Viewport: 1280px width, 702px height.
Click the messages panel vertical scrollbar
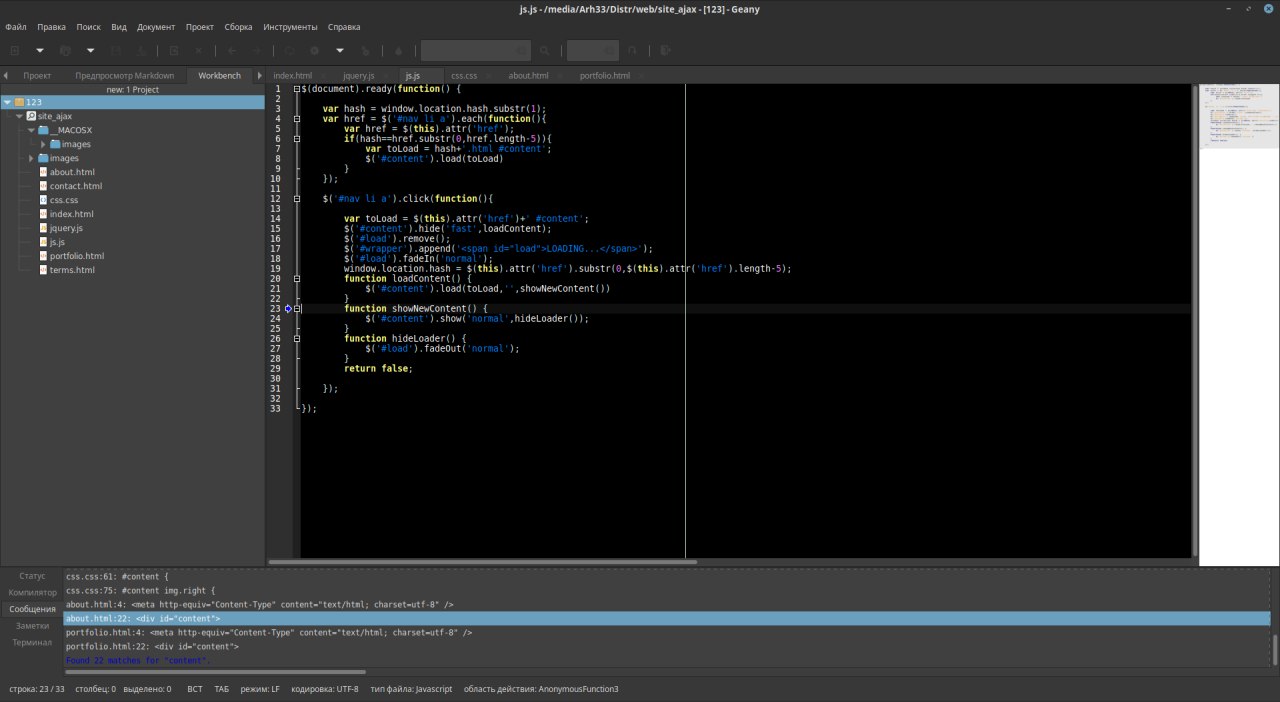click(1274, 650)
